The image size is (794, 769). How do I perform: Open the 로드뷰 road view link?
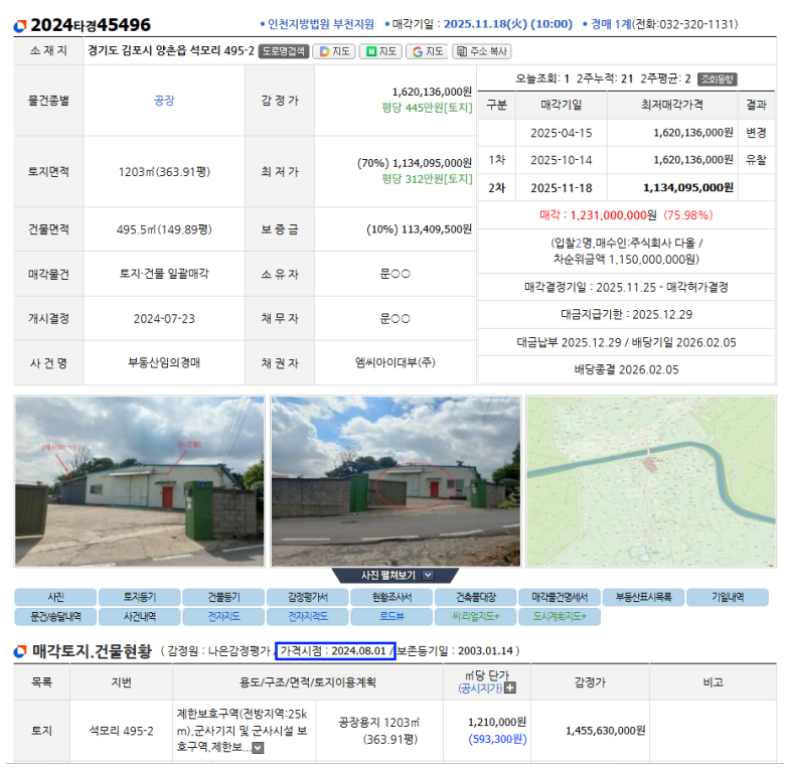391,617
